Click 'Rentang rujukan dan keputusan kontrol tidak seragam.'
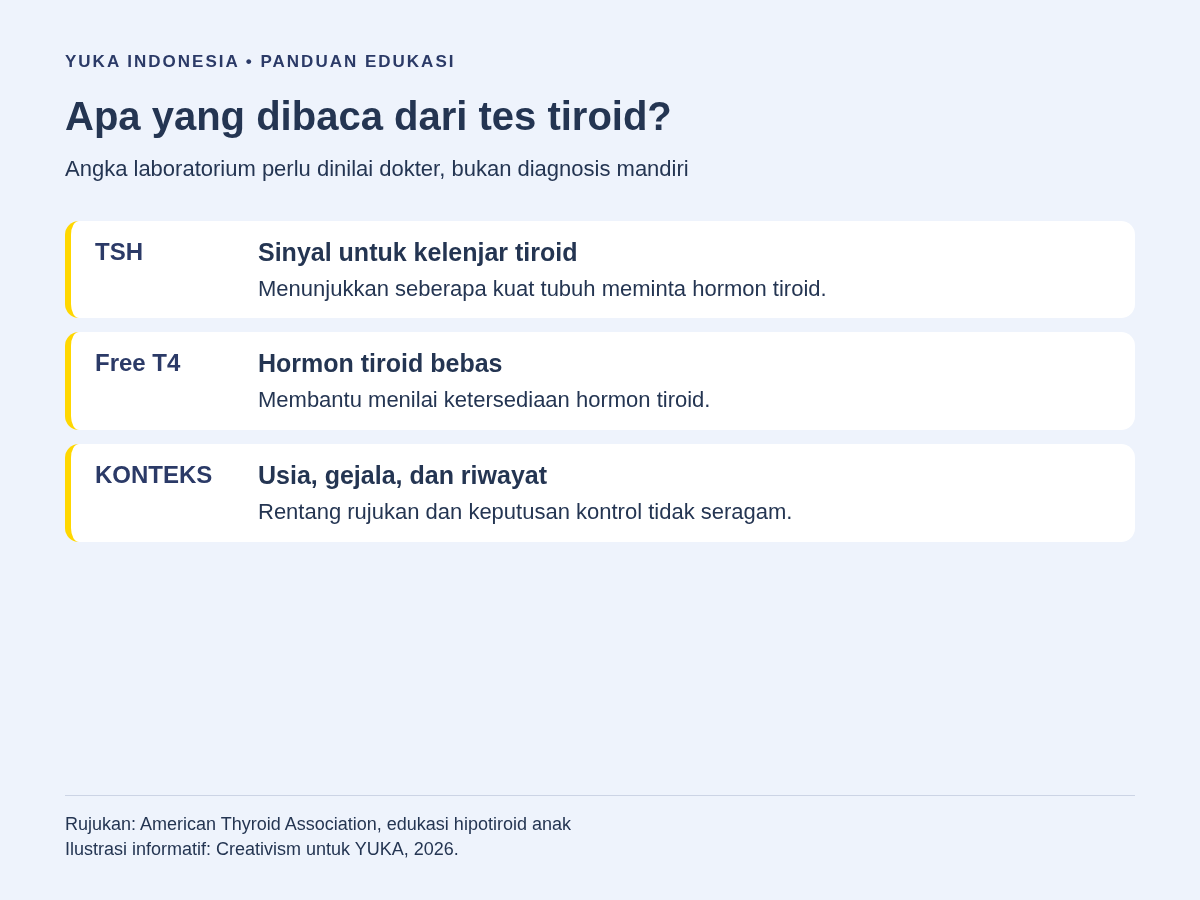1200x900 pixels. pos(525,512)
